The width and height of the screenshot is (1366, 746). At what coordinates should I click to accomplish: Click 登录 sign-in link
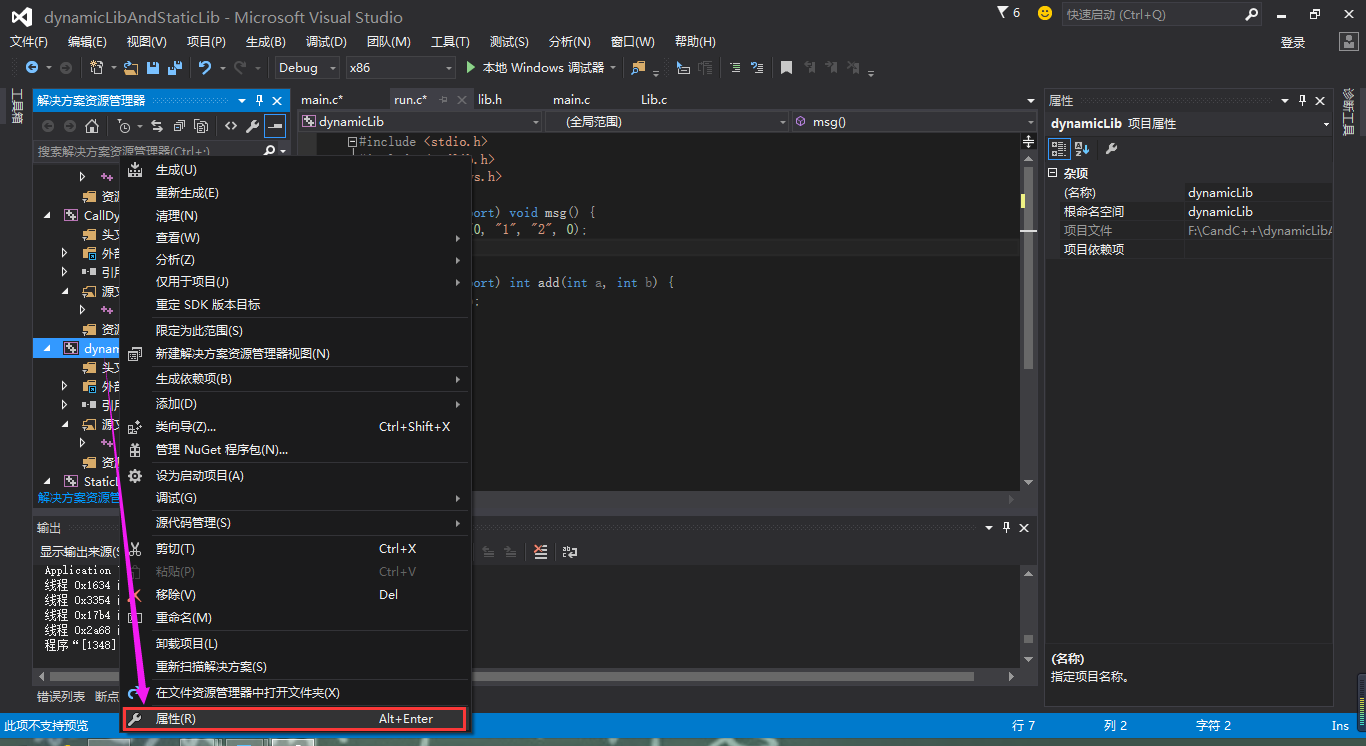coord(1293,42)
